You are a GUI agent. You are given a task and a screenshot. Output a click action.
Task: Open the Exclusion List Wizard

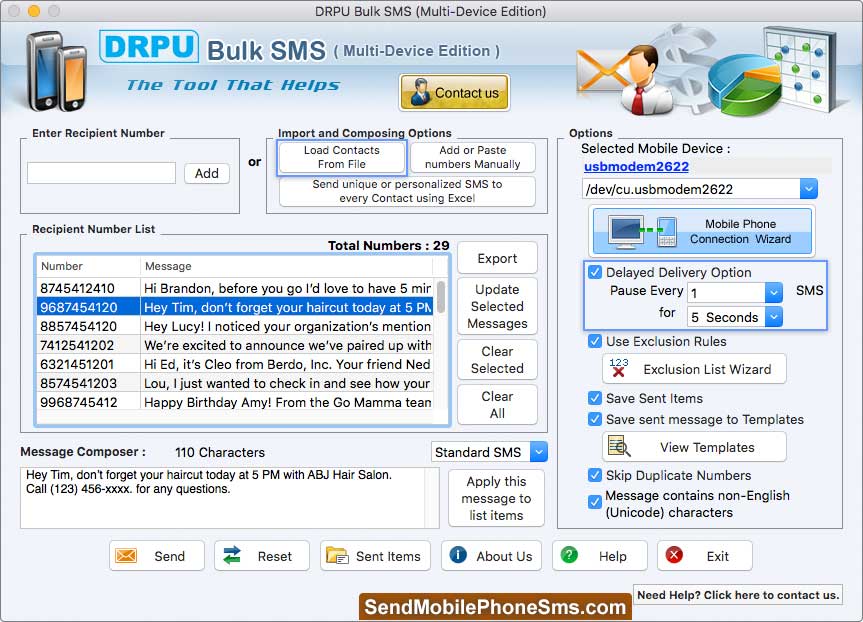[x=695, y=369]
